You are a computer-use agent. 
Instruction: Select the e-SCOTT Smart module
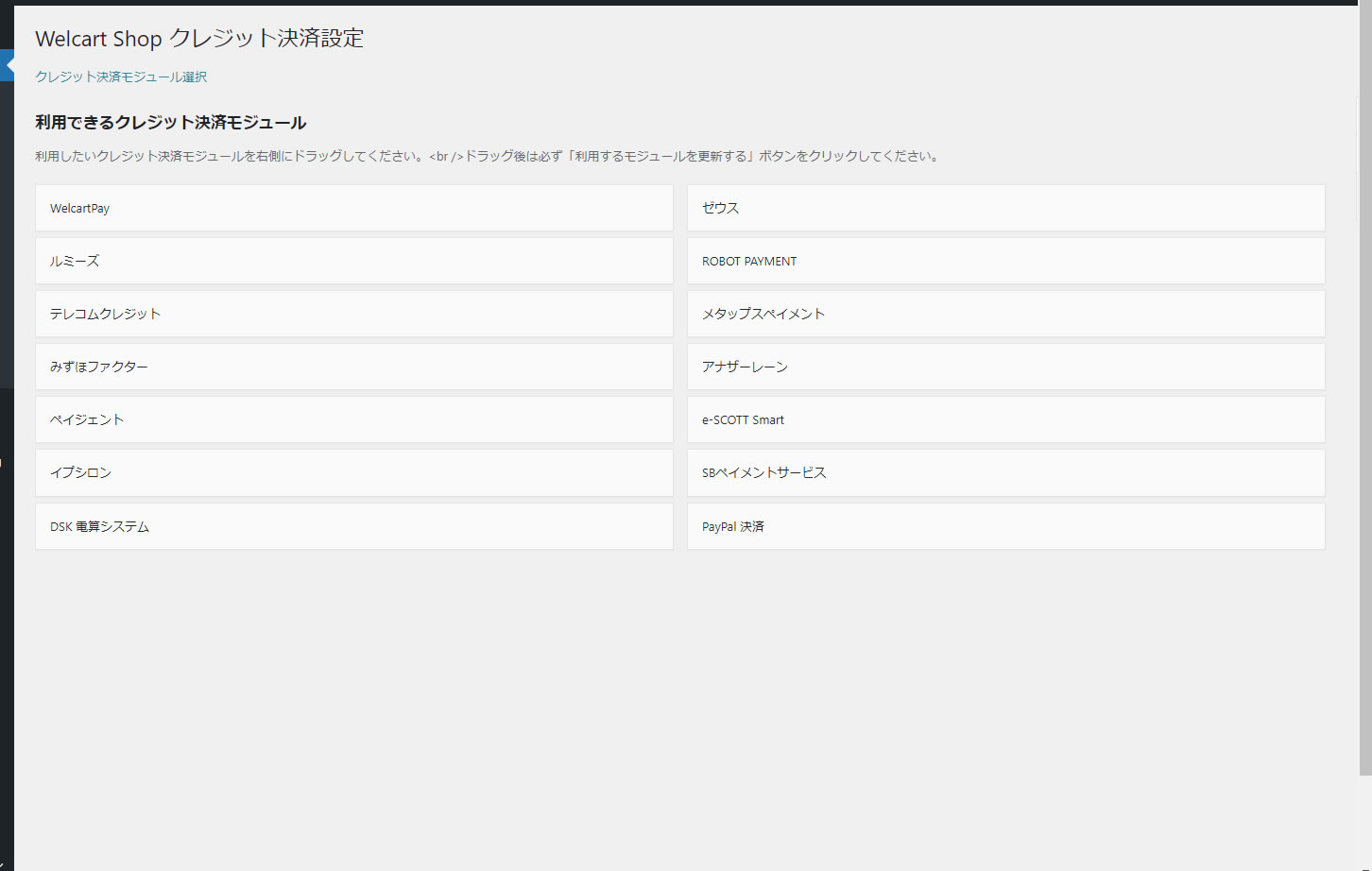[x=1006, y=419]
